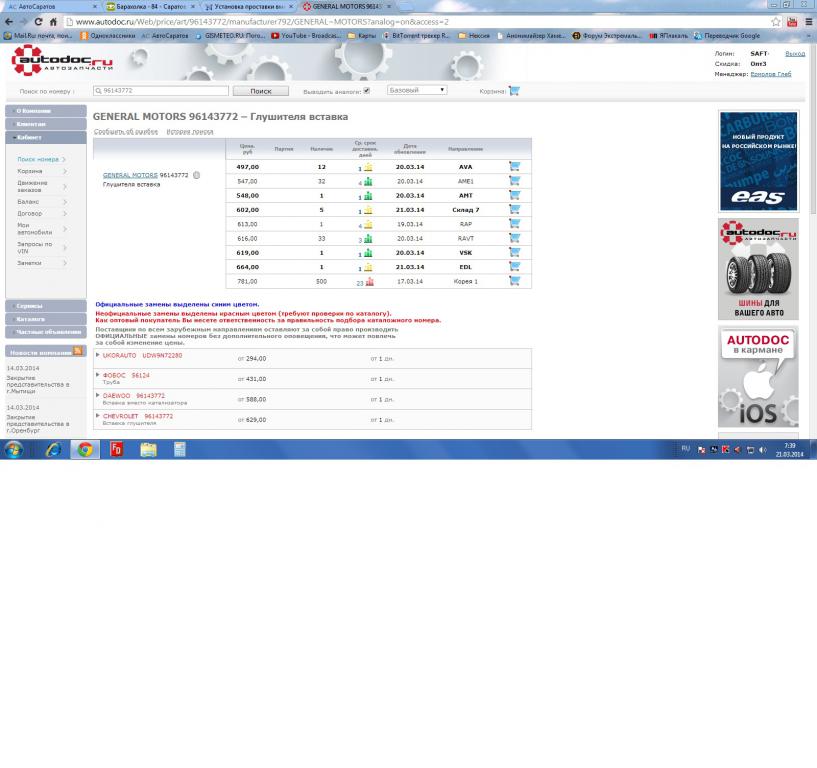The width and height of the screenshot is (817, 768).
Task: Open Договор in the sidebar menu
Action: (30, 214)
